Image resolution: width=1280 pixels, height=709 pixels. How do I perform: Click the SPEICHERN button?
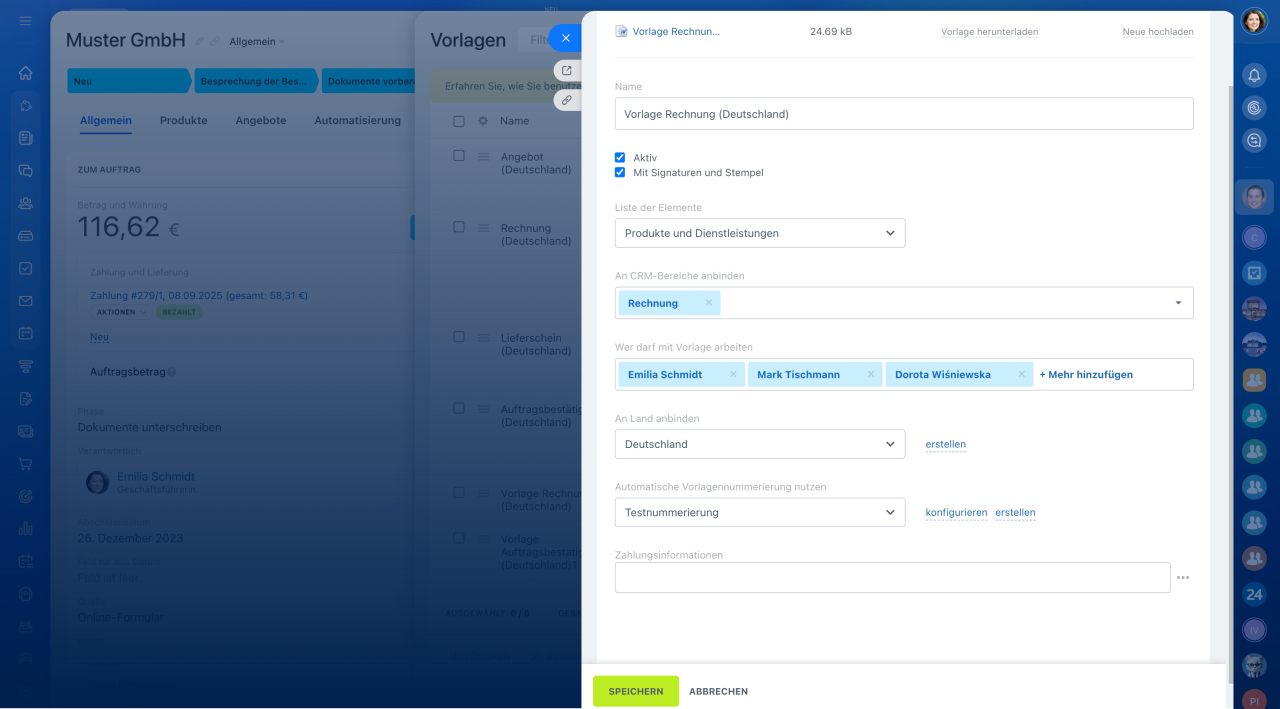coord(636,691)
